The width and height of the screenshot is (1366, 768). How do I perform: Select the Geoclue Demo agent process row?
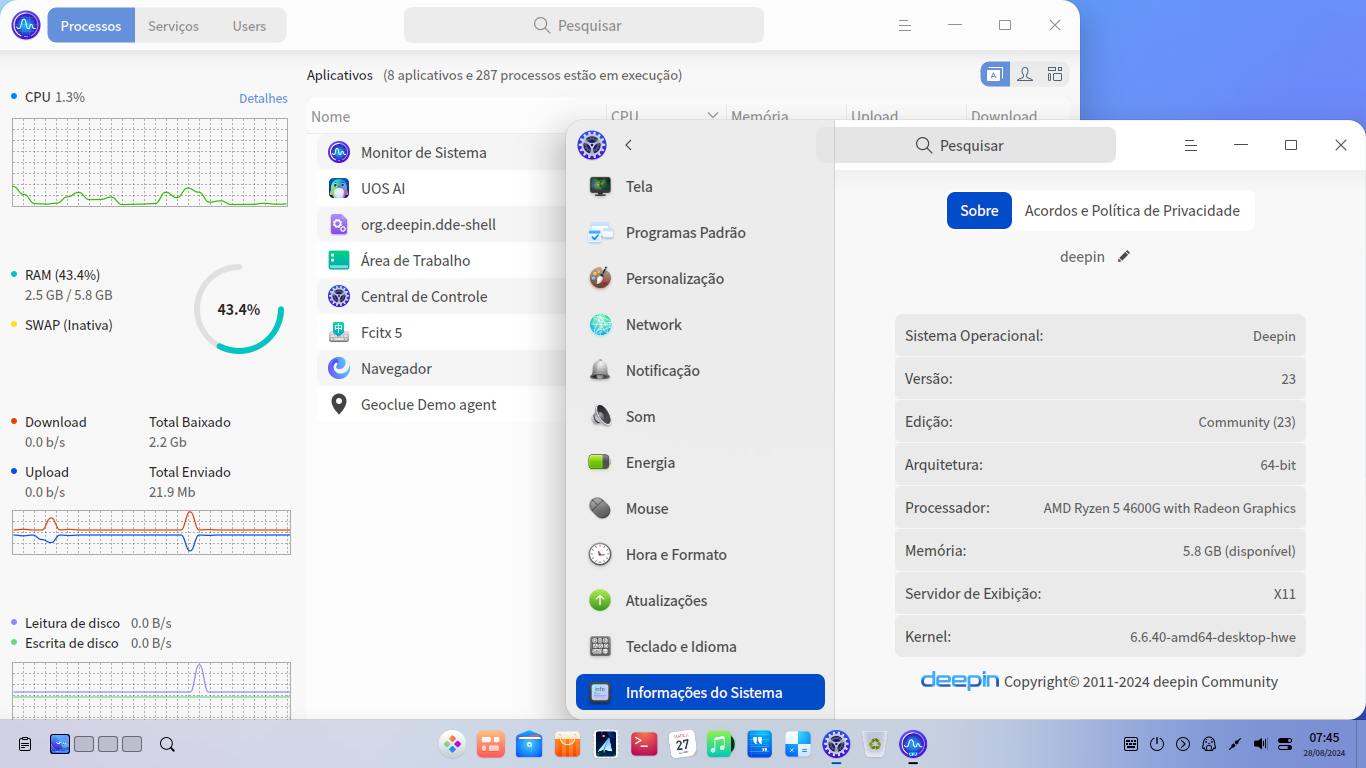pos(442,405)
